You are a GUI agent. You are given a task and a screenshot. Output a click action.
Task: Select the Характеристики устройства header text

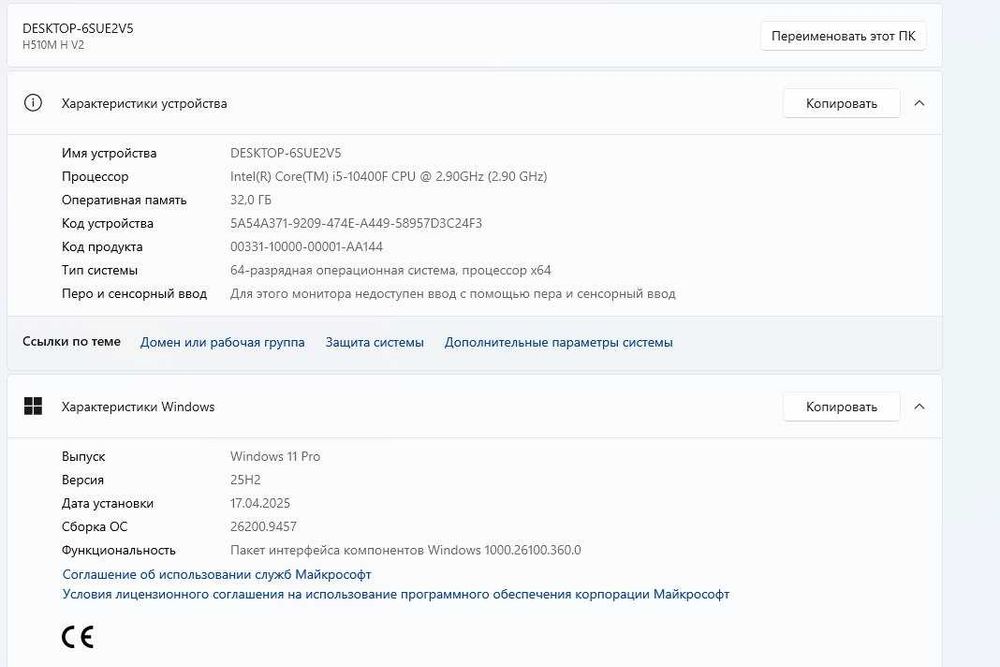coord(144,103)
